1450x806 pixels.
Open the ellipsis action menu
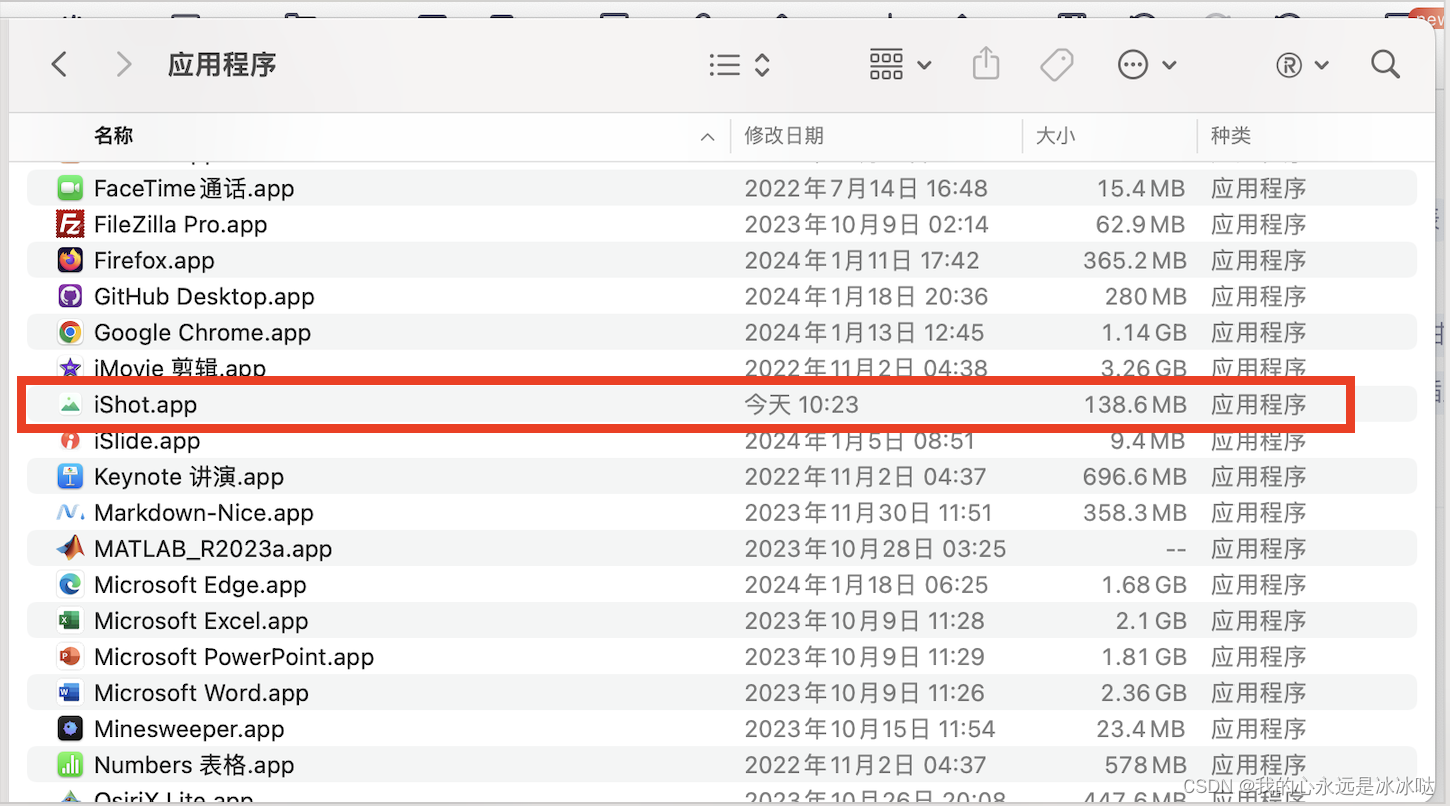coord(1147,65)
